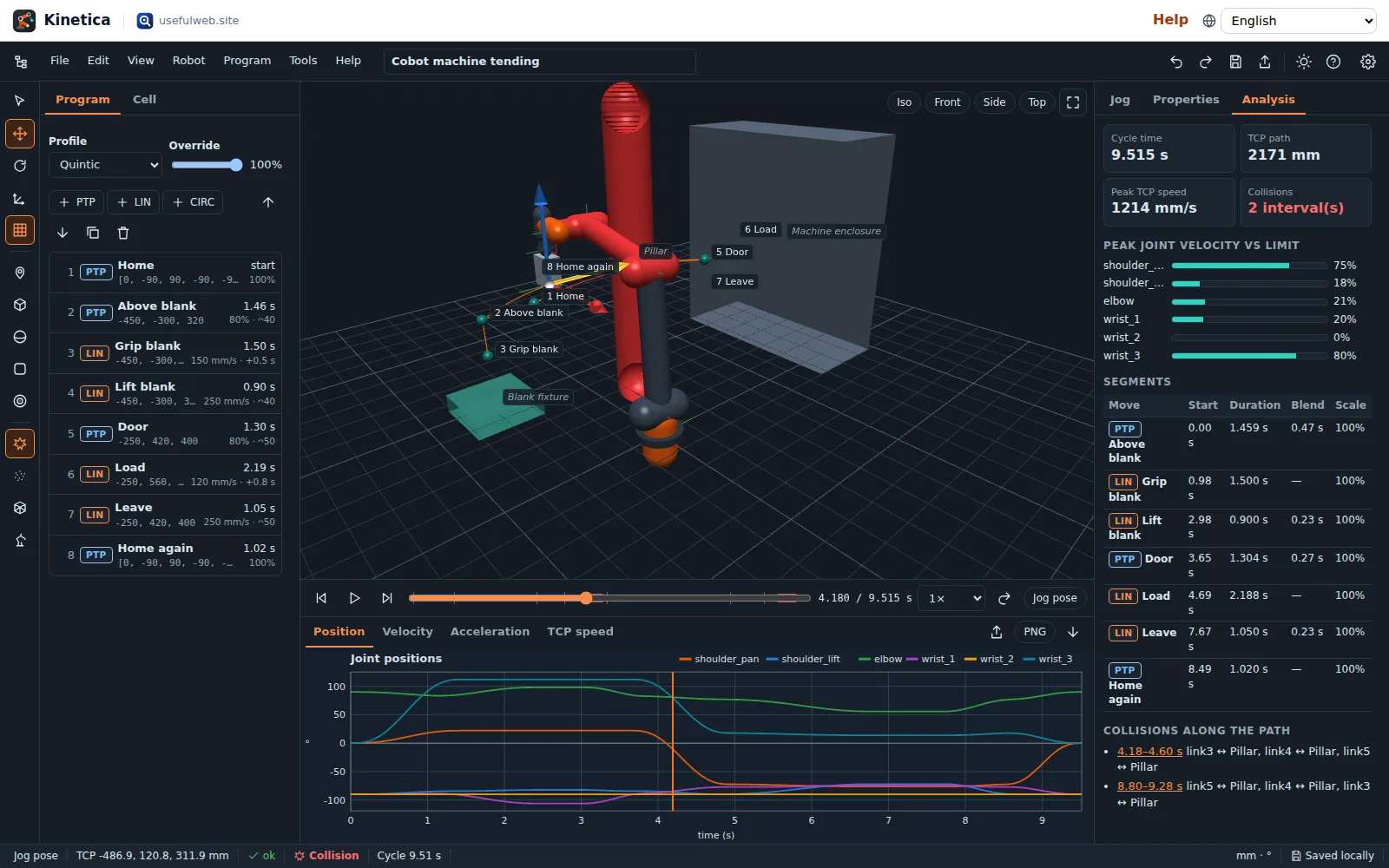
Task: Open the Properties tab in the right panel
Action: point(1186,100)
